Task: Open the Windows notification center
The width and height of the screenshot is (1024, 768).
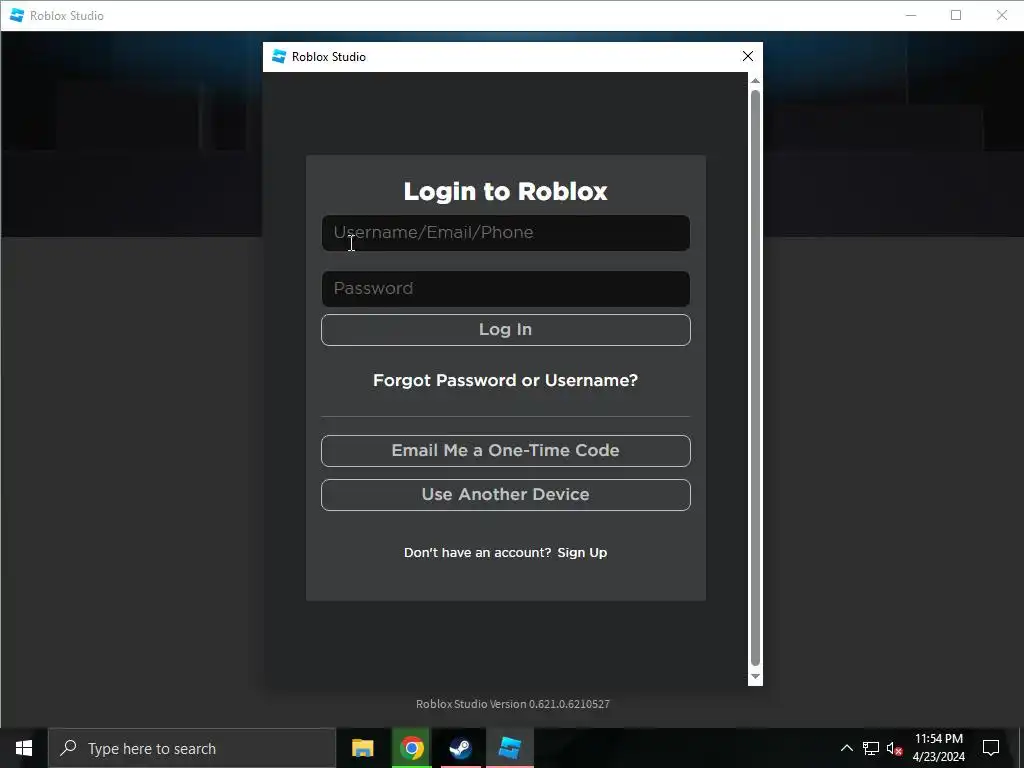Action: point(991,748)
